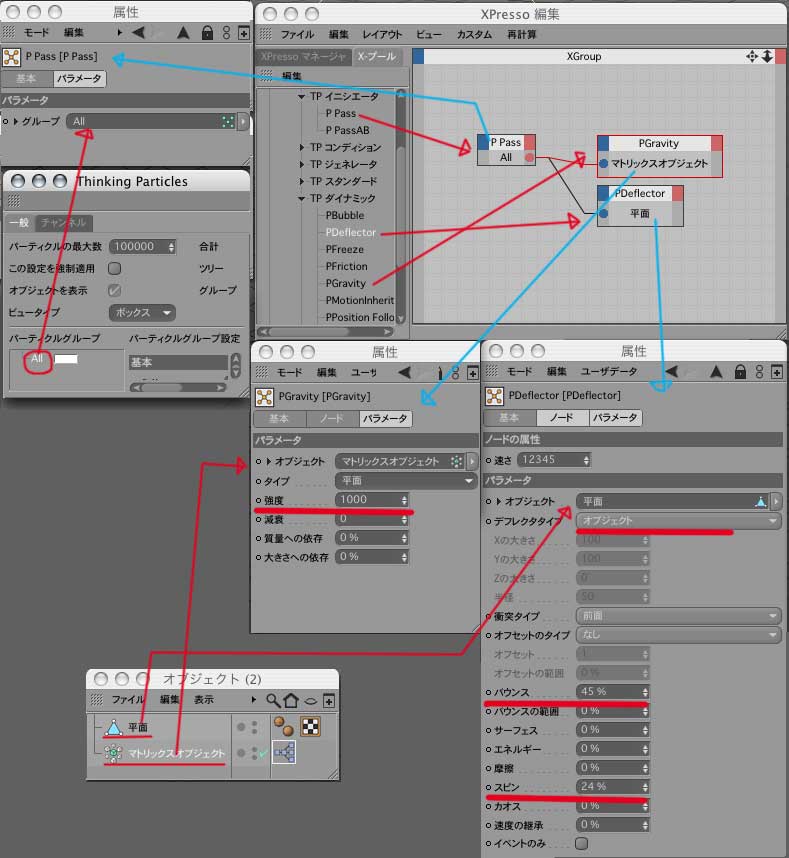Click the 平面 plane object icon
The image size is (789, 858).
tap(113, 728)
